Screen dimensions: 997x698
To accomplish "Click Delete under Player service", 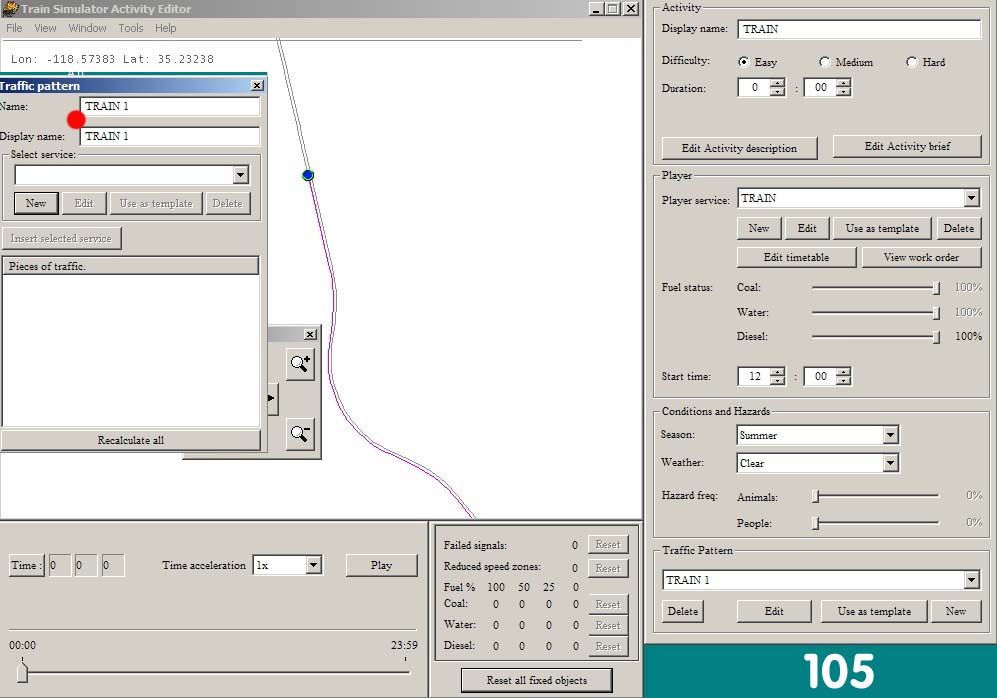I will click(x=959, y=228).
